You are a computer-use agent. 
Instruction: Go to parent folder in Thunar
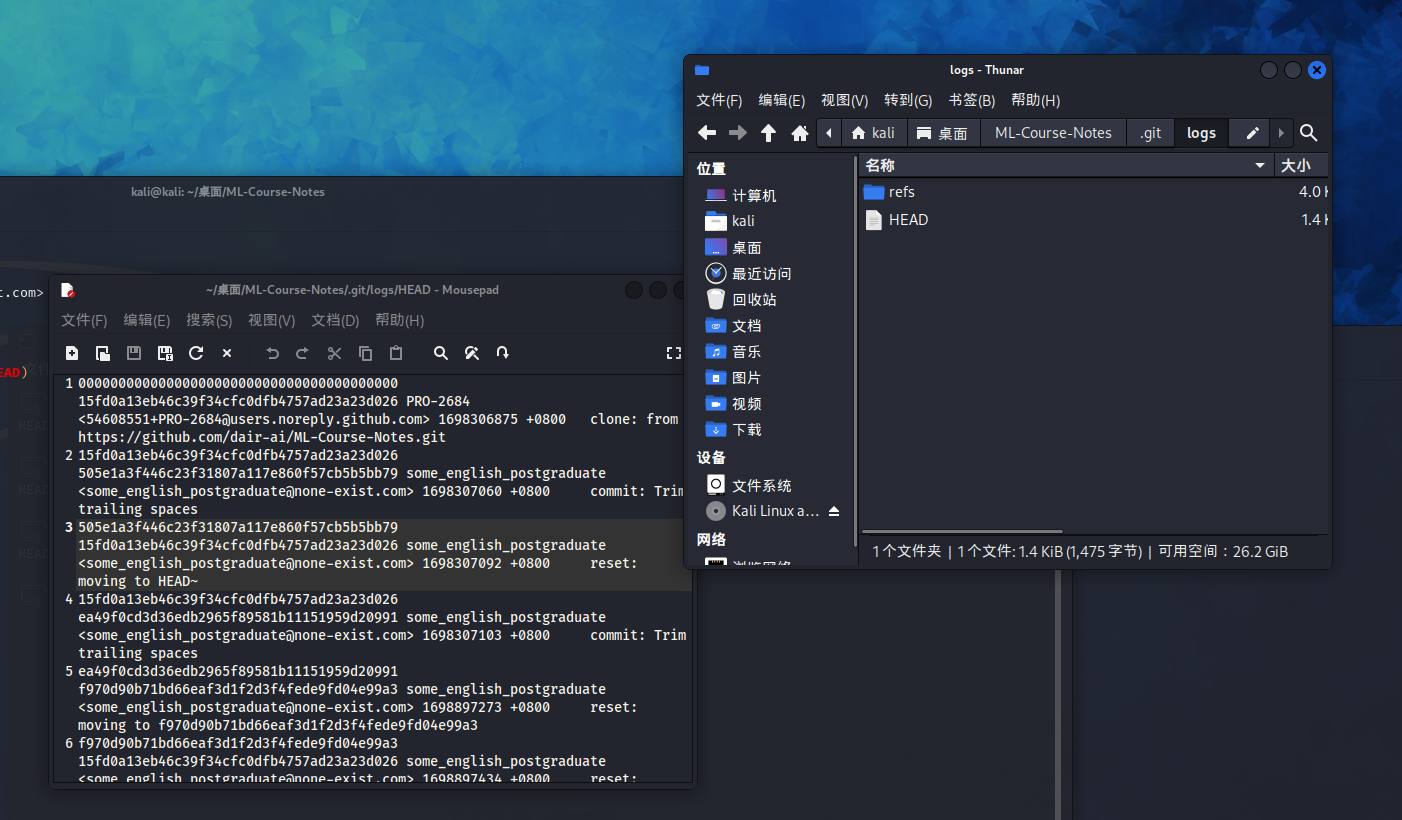[x=768, y=133]
